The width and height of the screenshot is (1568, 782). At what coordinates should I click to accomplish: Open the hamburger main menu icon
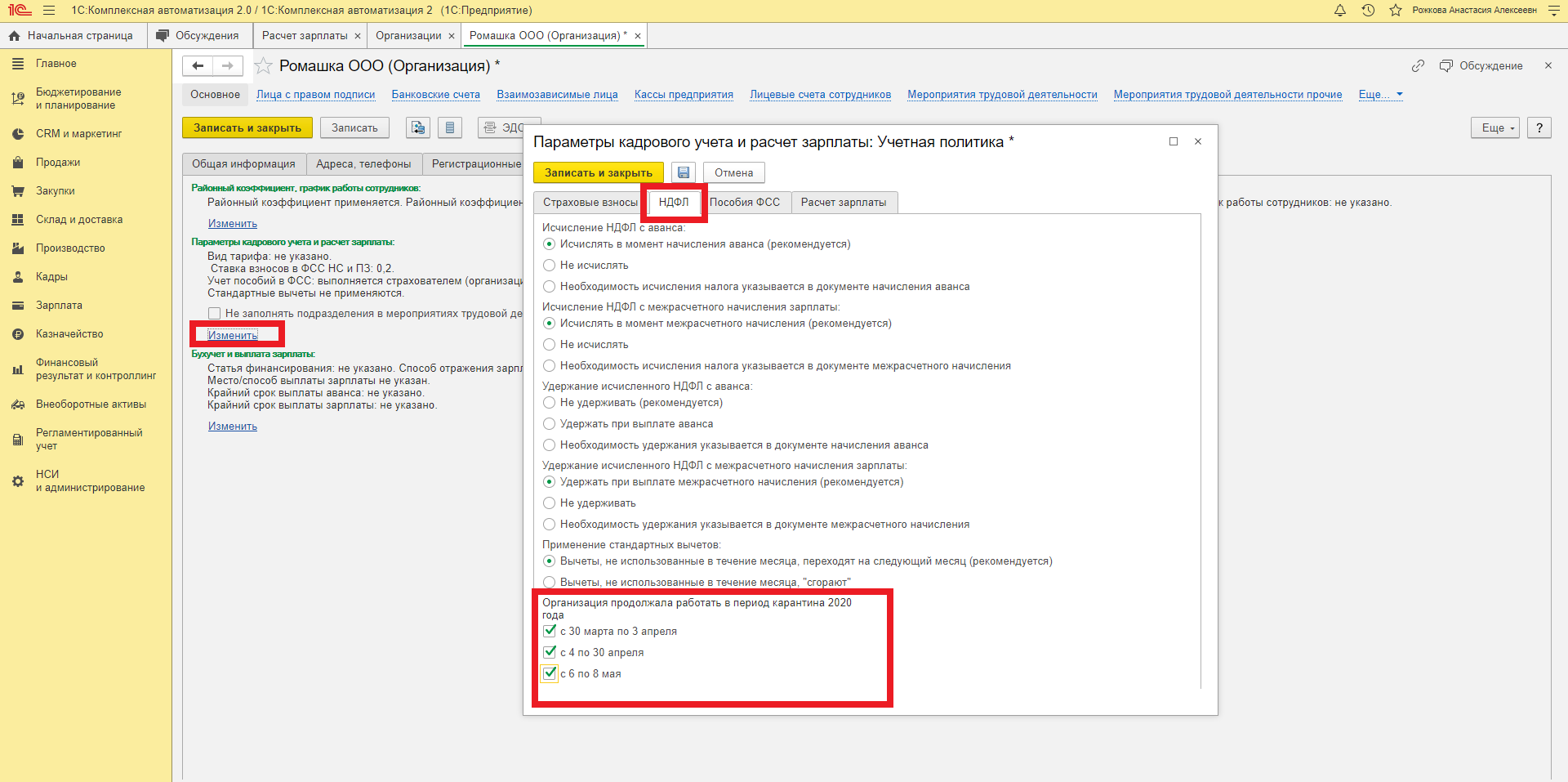(x=49, y=11)
